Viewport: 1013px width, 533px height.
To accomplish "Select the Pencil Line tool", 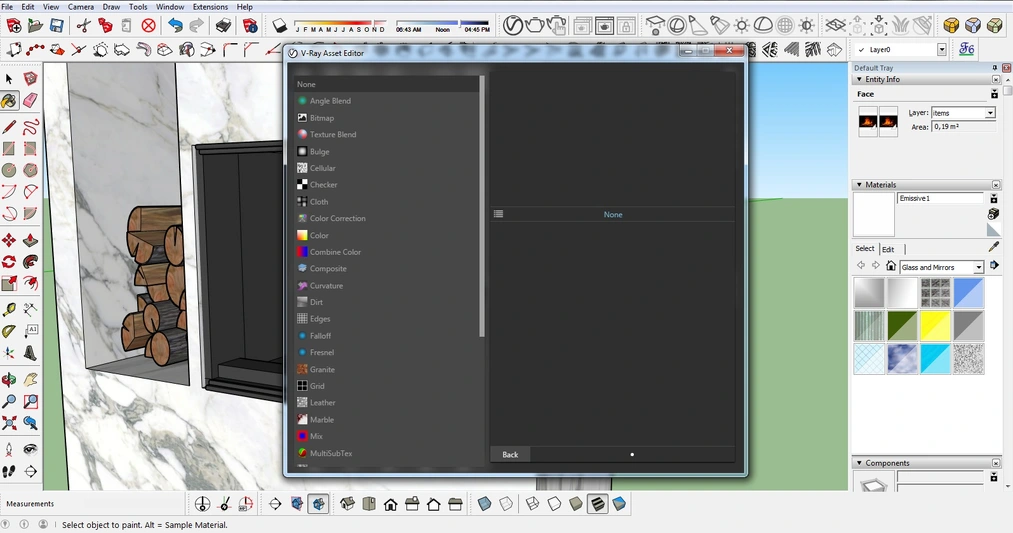I will point(9,127).
